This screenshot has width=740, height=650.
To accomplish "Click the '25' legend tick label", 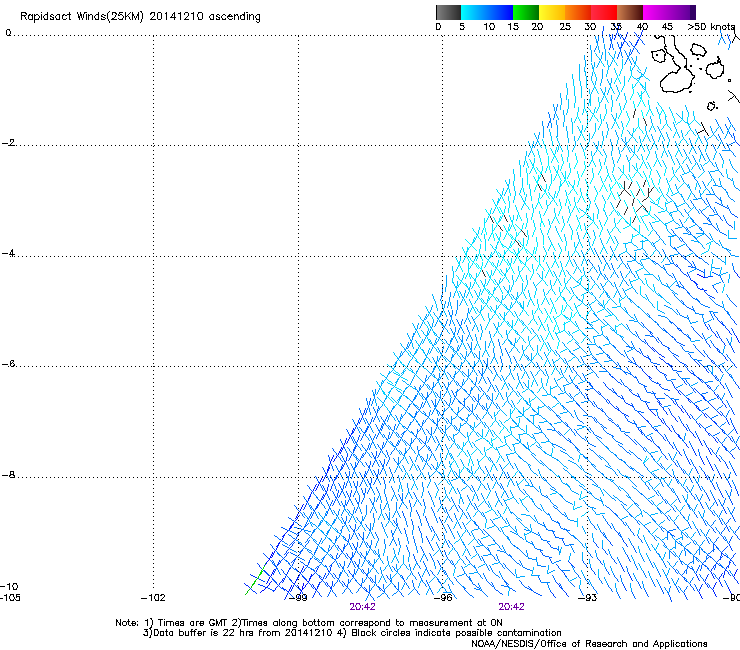I will pyautogui.click(x=565, y=27).
